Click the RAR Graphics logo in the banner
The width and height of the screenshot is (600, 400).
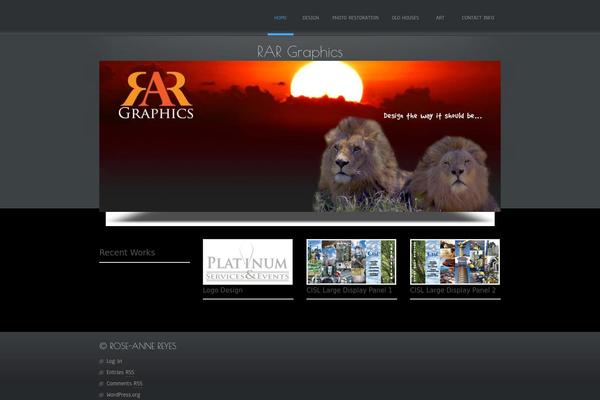click(156, 95)
